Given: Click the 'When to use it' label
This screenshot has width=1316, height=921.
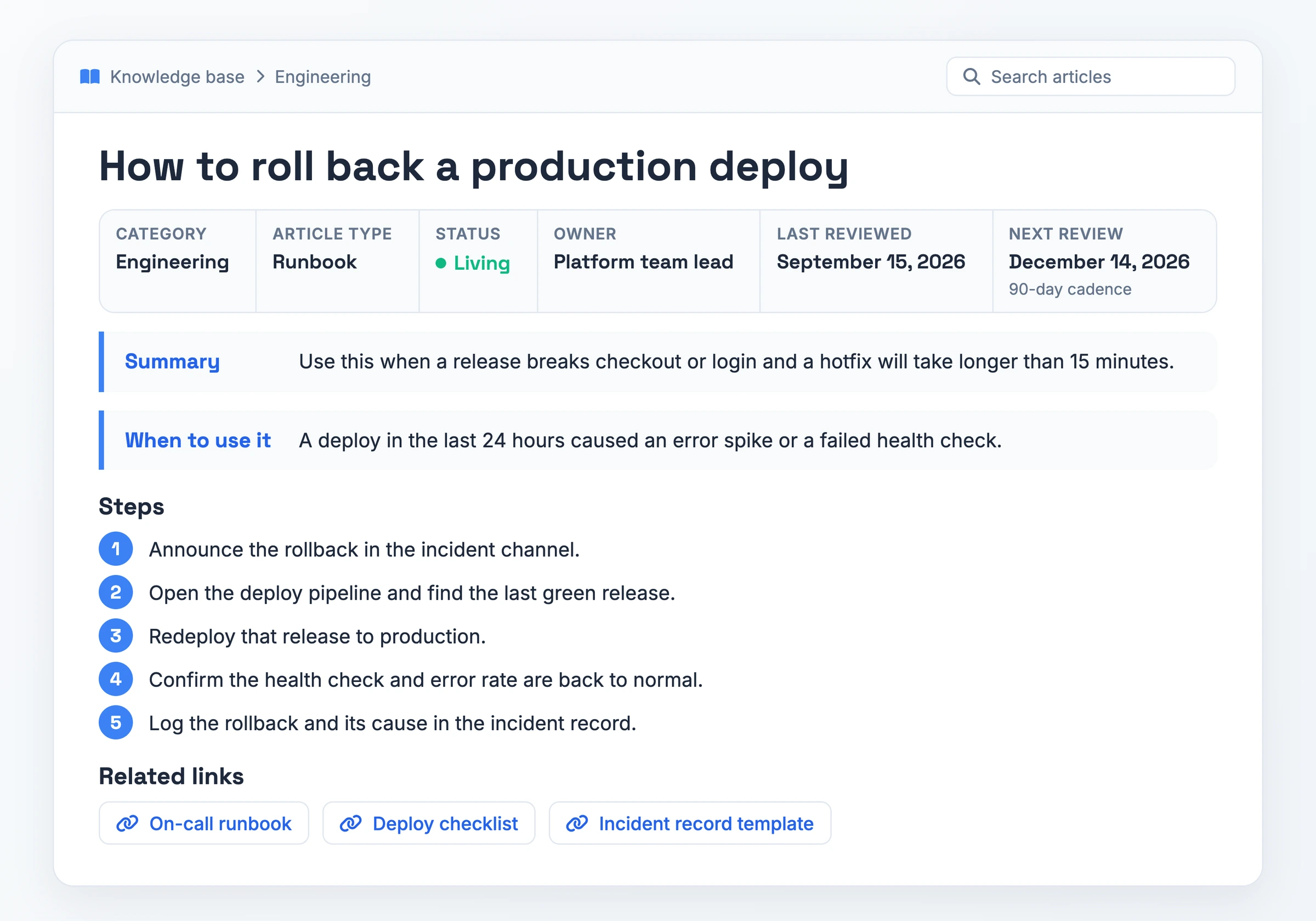Looking at the screenshot, I should pyautogui.click(x=198, y=440).
